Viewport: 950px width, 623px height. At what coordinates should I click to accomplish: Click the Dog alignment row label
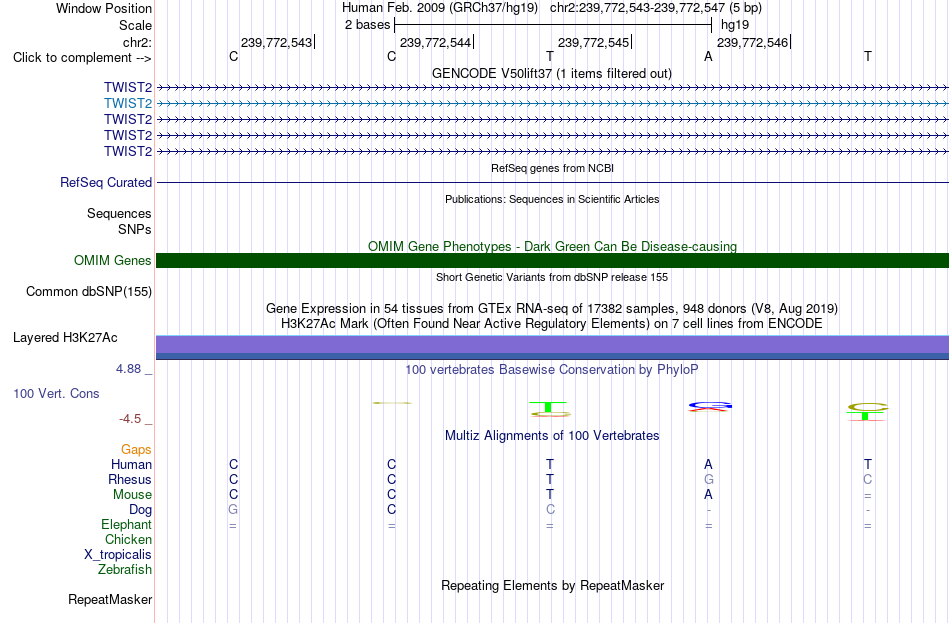(x=141, y=510)
